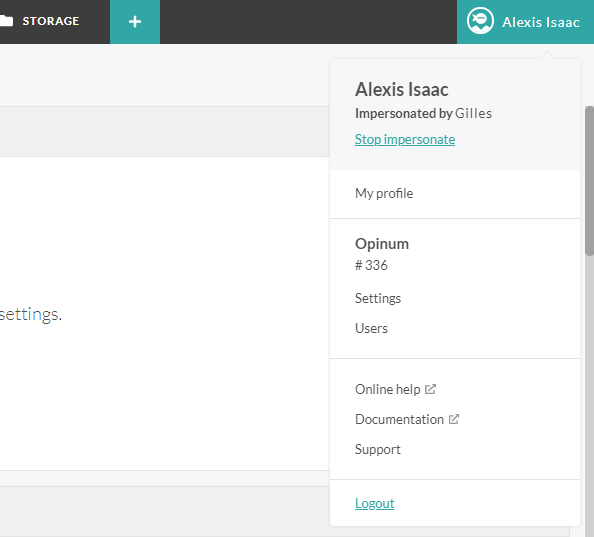Open the Support menu entry
This screenshot has height=537, width=594.
pyautogui.click(x=377, y=450)
